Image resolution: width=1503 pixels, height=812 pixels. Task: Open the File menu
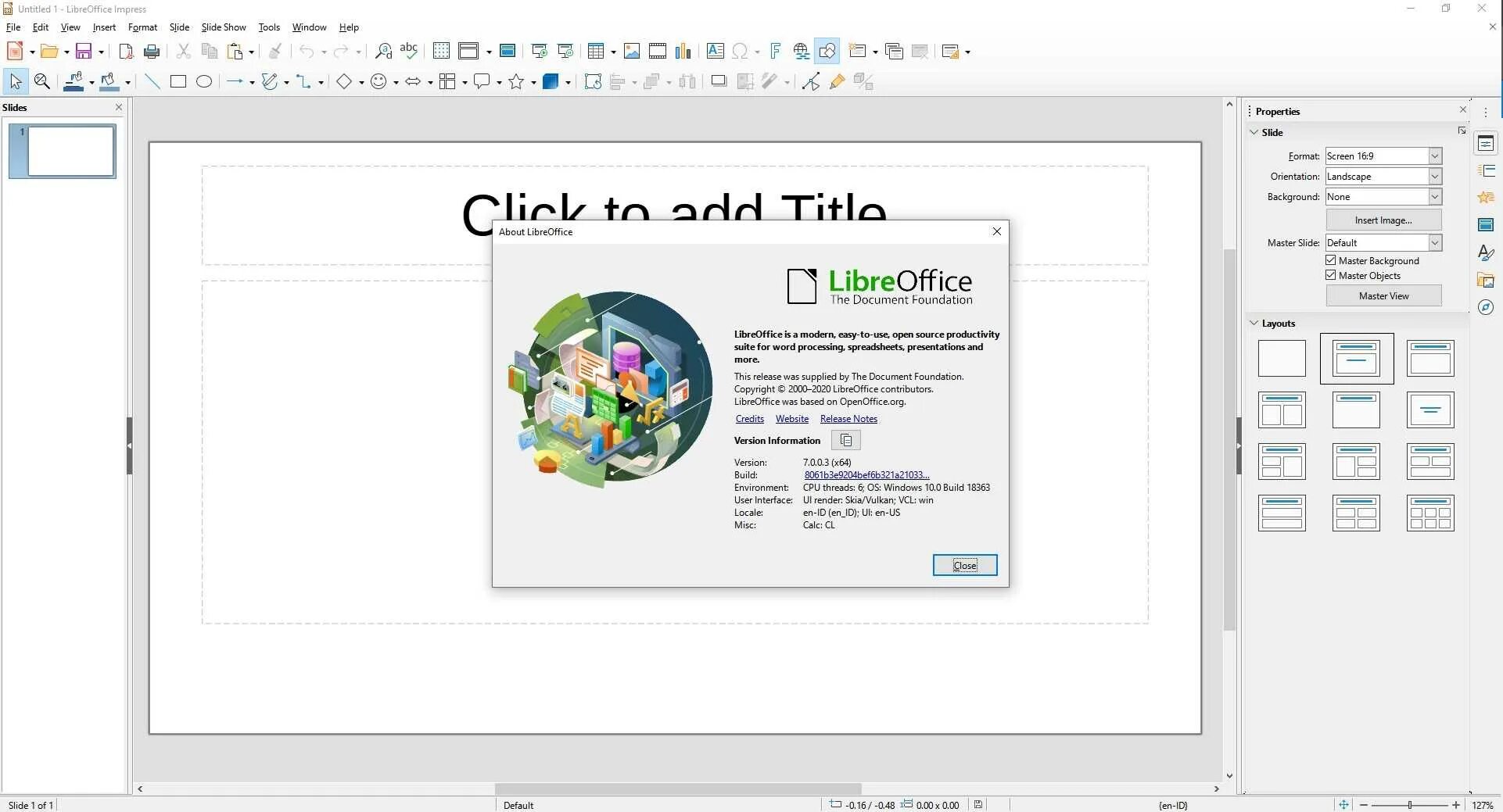point(13,27)
